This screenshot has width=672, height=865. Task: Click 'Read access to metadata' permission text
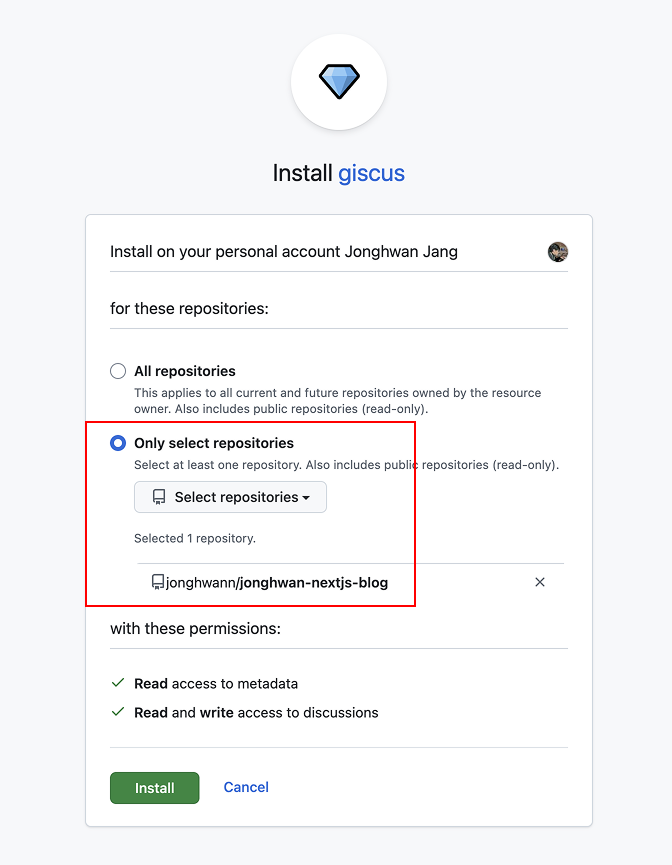(216, 684)
